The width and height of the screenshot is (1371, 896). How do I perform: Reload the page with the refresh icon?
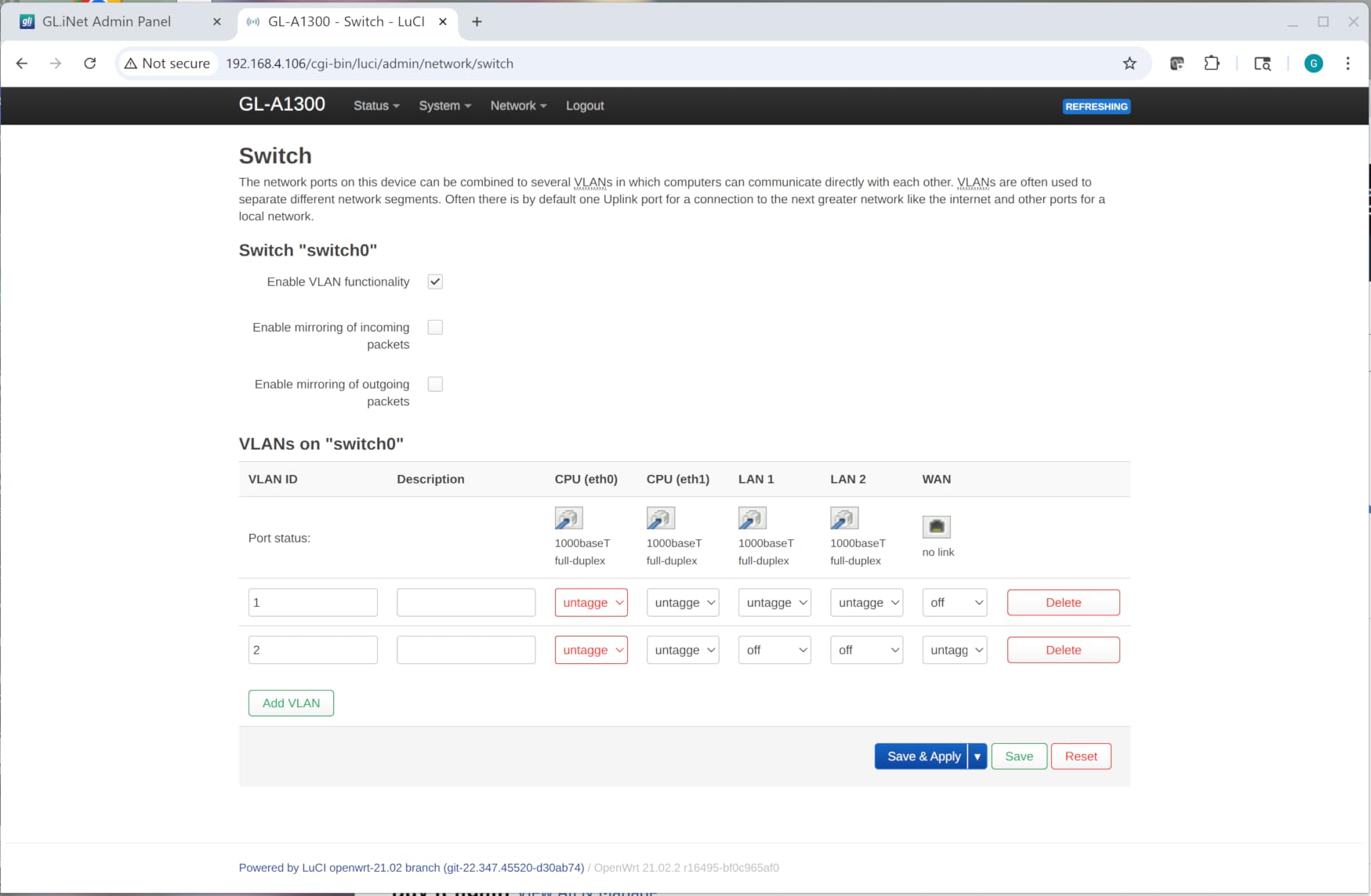[x=90, y=63]
